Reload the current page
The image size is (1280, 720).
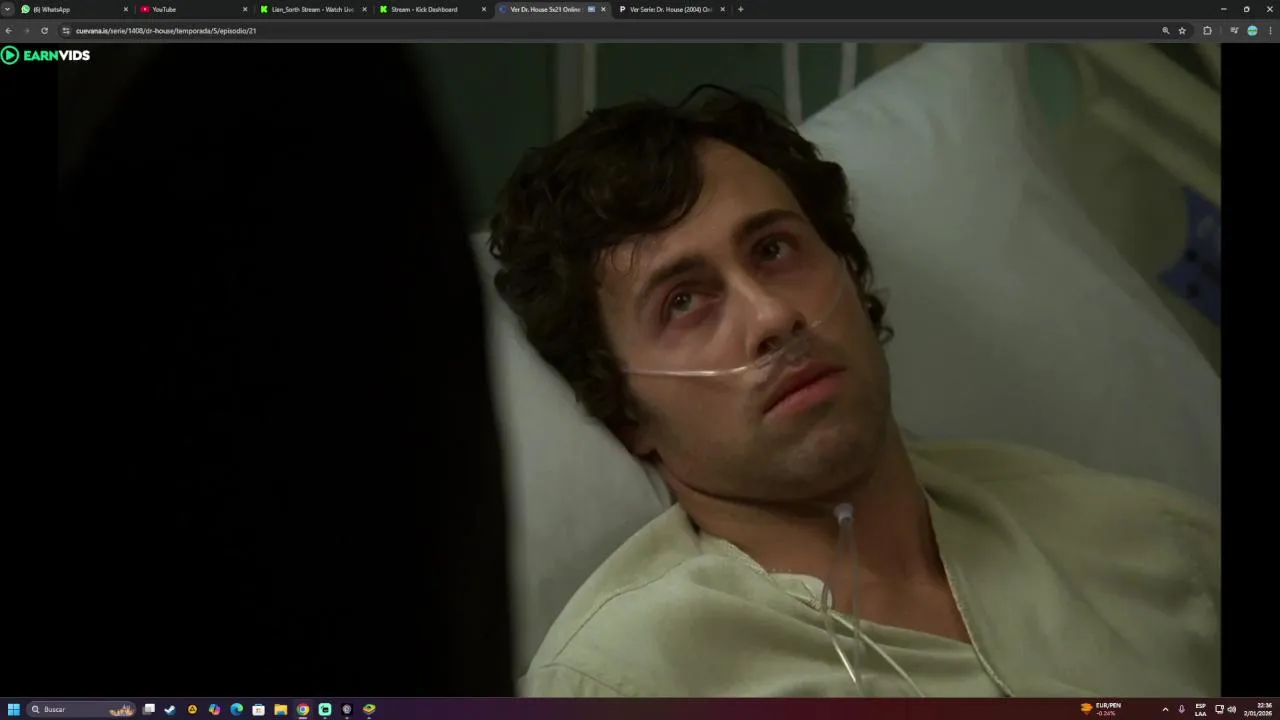pos(44,31)
